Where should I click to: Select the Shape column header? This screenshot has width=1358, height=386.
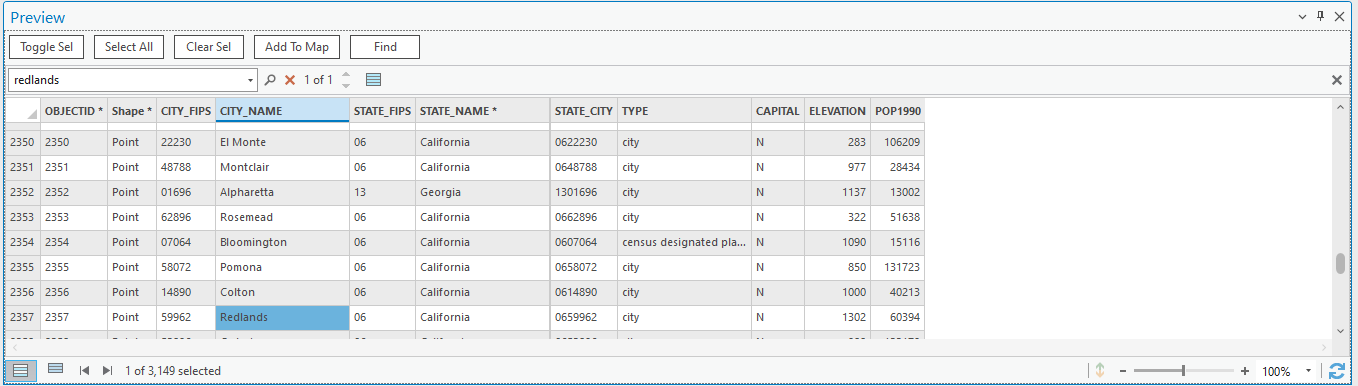click(x=132, y=111)
